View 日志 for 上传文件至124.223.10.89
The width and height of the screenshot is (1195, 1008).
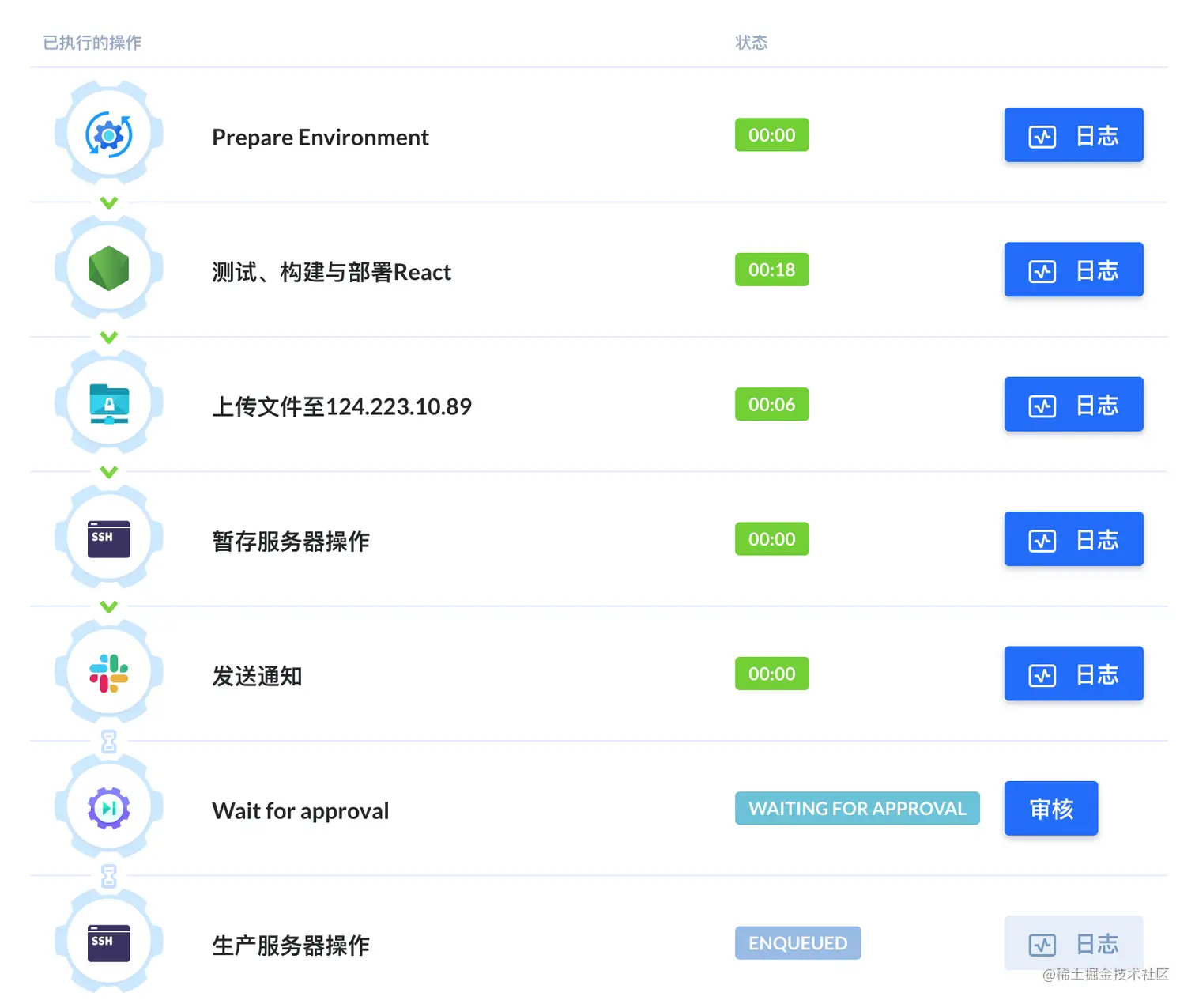pos(1073,405)
